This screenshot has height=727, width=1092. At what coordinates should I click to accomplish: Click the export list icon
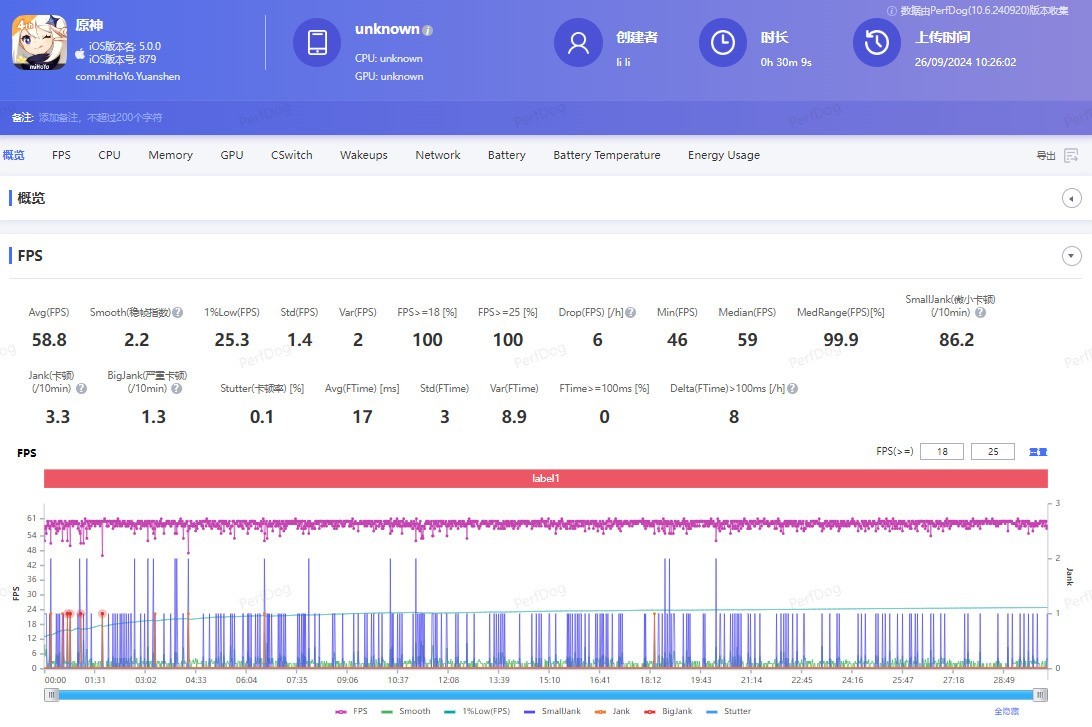tap(1071, 155)
